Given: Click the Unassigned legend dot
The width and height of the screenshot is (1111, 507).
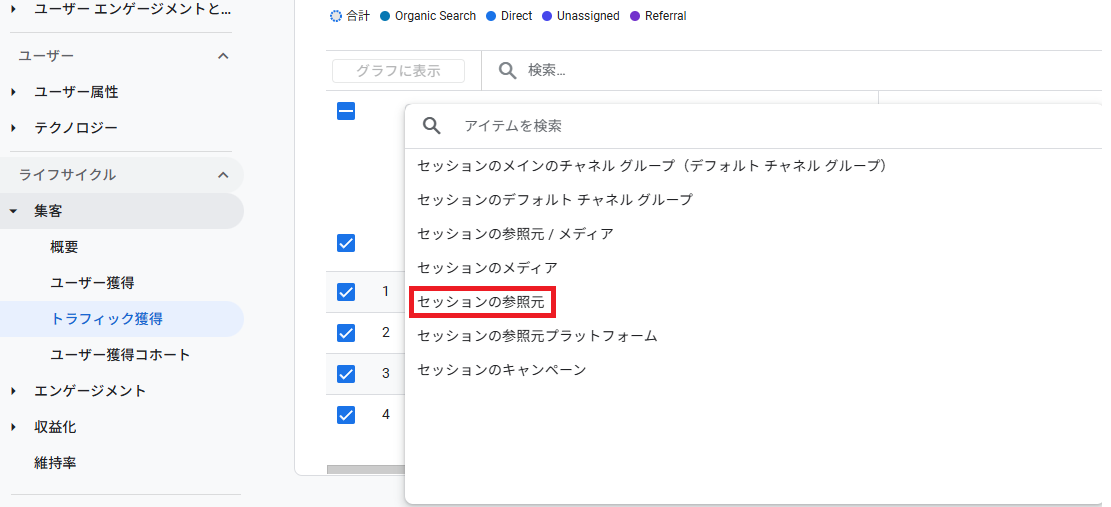Looking at the screenshot, I should [547, 16].
